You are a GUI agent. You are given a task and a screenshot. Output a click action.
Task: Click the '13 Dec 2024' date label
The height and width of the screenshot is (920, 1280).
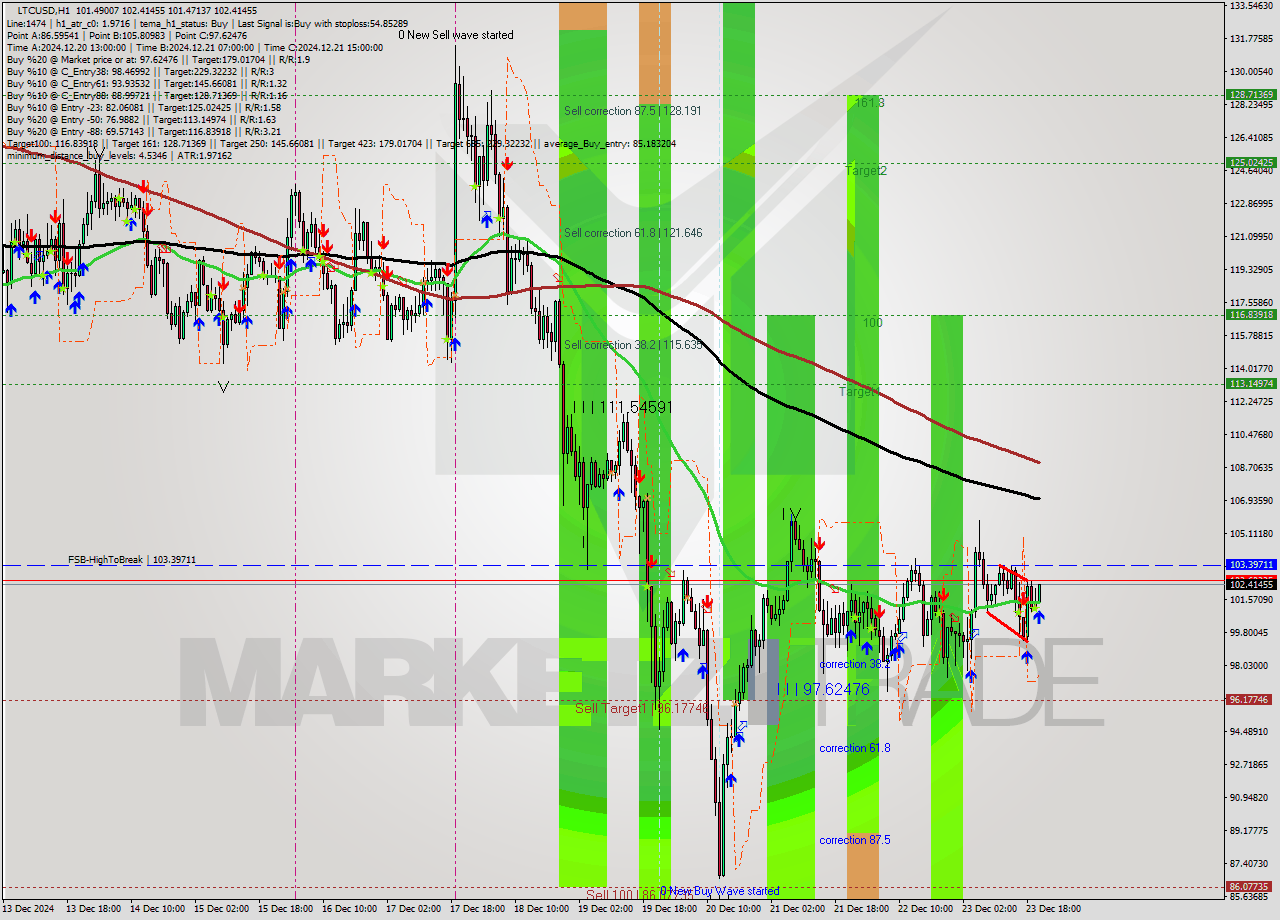coord(29,909)
